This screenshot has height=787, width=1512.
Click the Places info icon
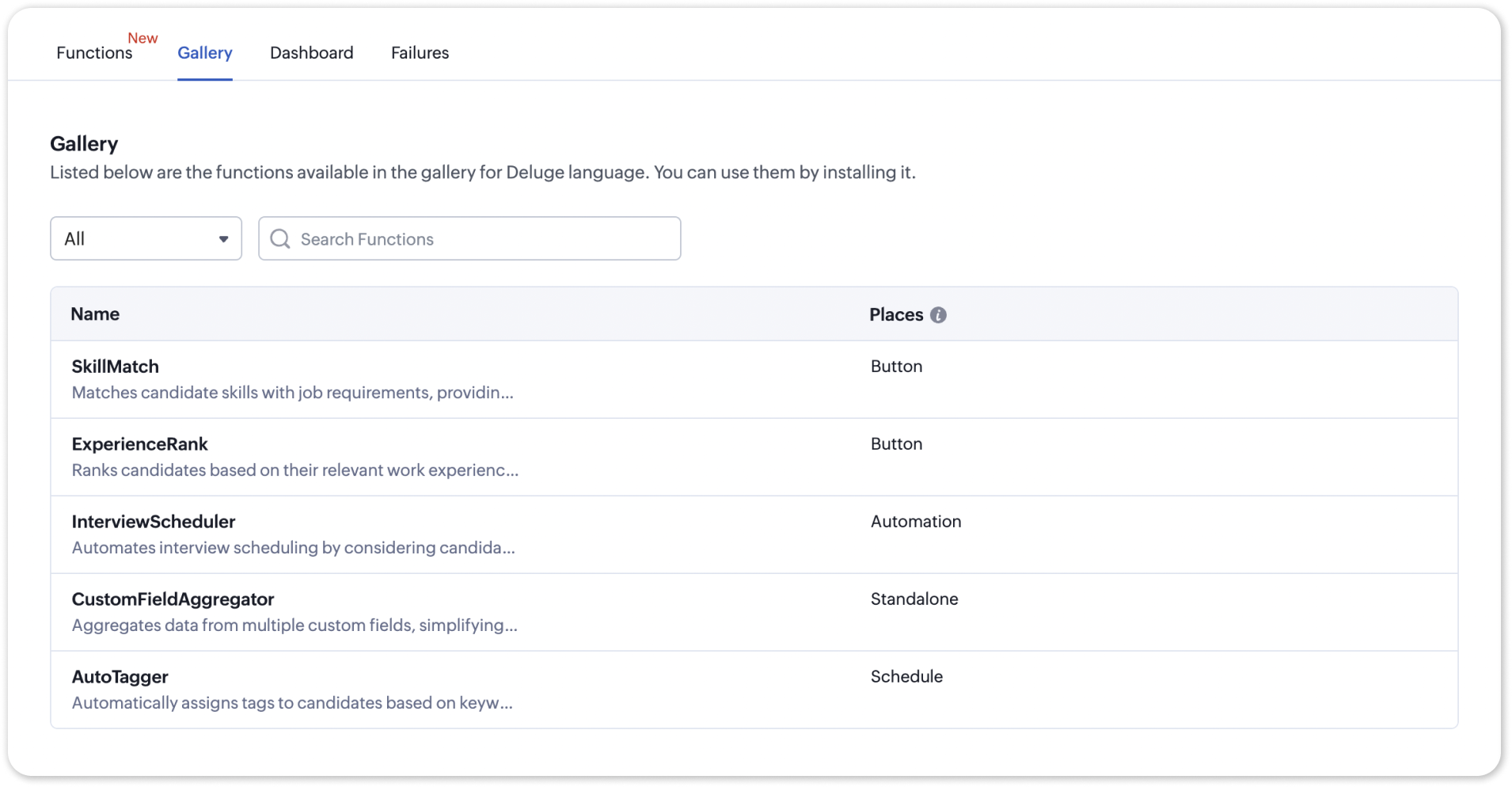[938, 315]
